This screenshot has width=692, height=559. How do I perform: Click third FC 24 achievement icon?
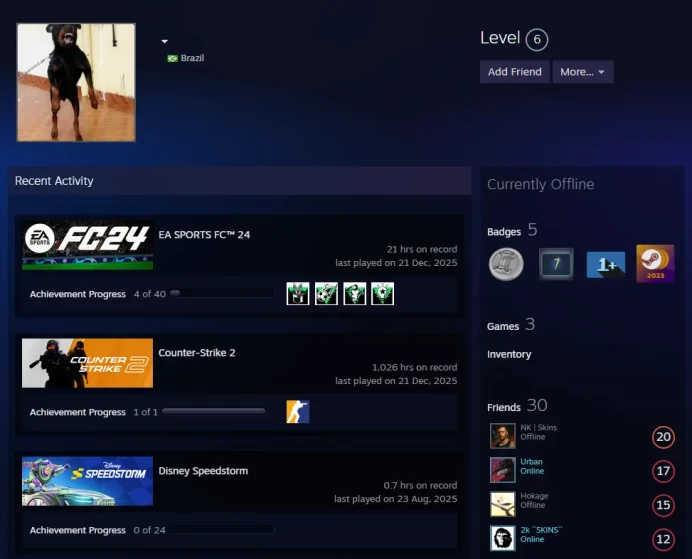354,294
